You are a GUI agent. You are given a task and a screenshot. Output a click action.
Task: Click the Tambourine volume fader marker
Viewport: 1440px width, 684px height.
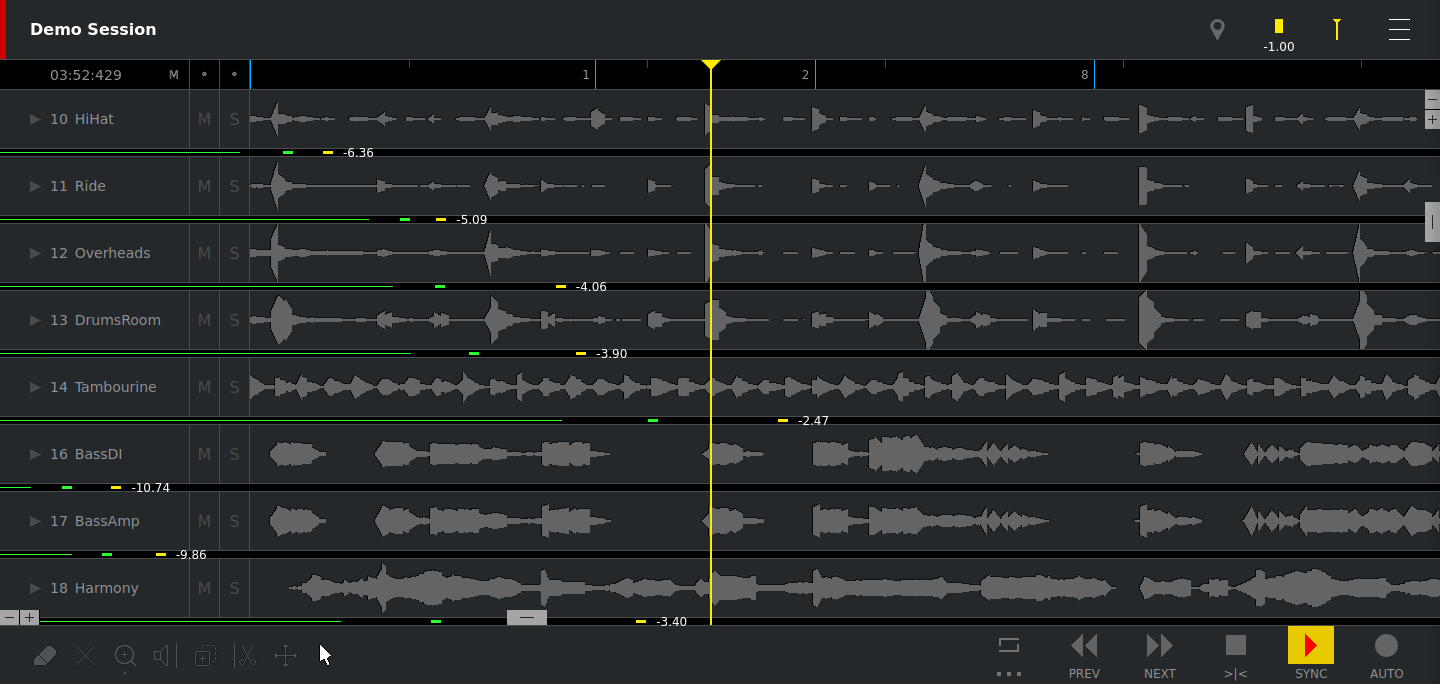pos(783,421)
